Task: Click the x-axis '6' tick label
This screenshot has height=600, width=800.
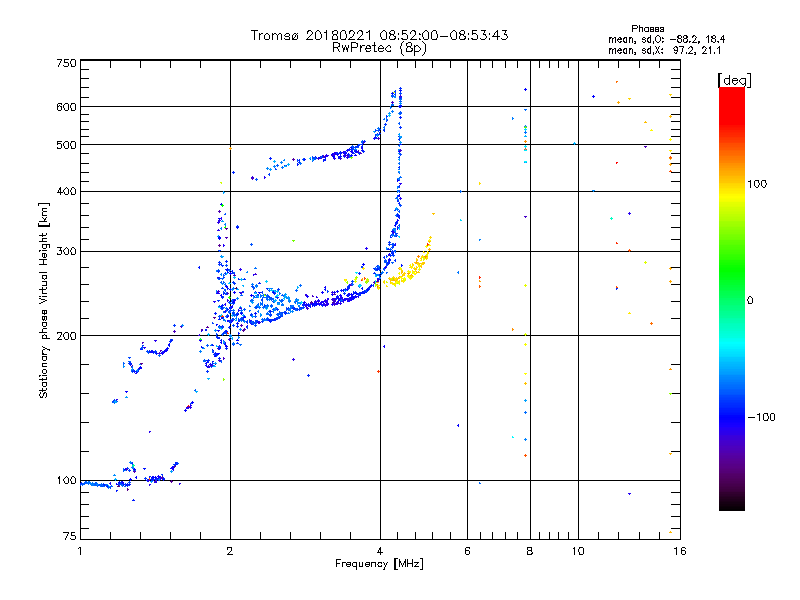Action: click(x=467, y=551)
